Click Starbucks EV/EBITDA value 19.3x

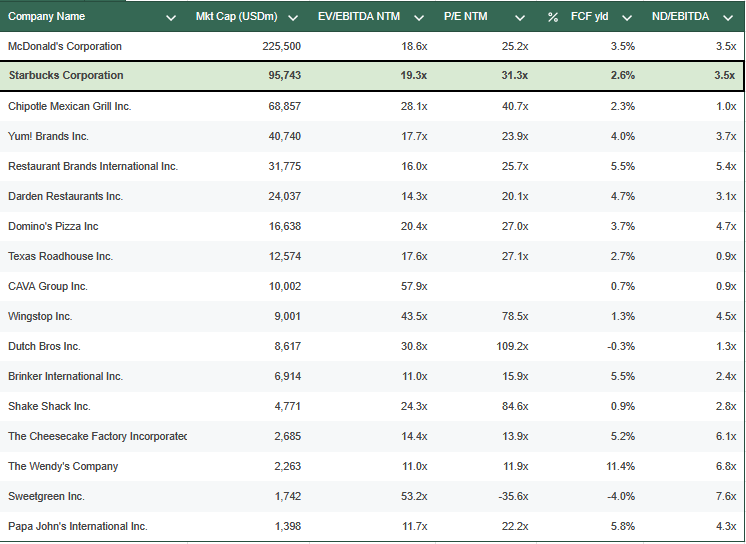[413, 75]
